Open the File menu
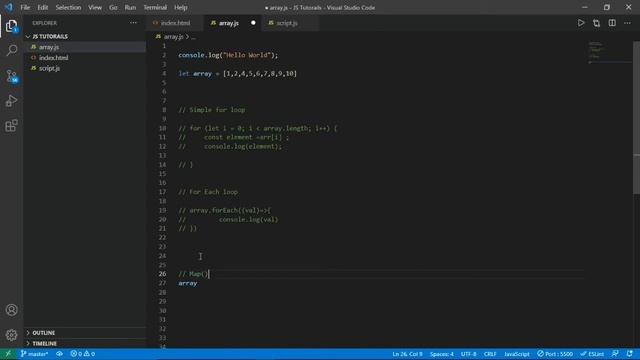640x360 pixels. pyautogui.click(x=25, y=7)
